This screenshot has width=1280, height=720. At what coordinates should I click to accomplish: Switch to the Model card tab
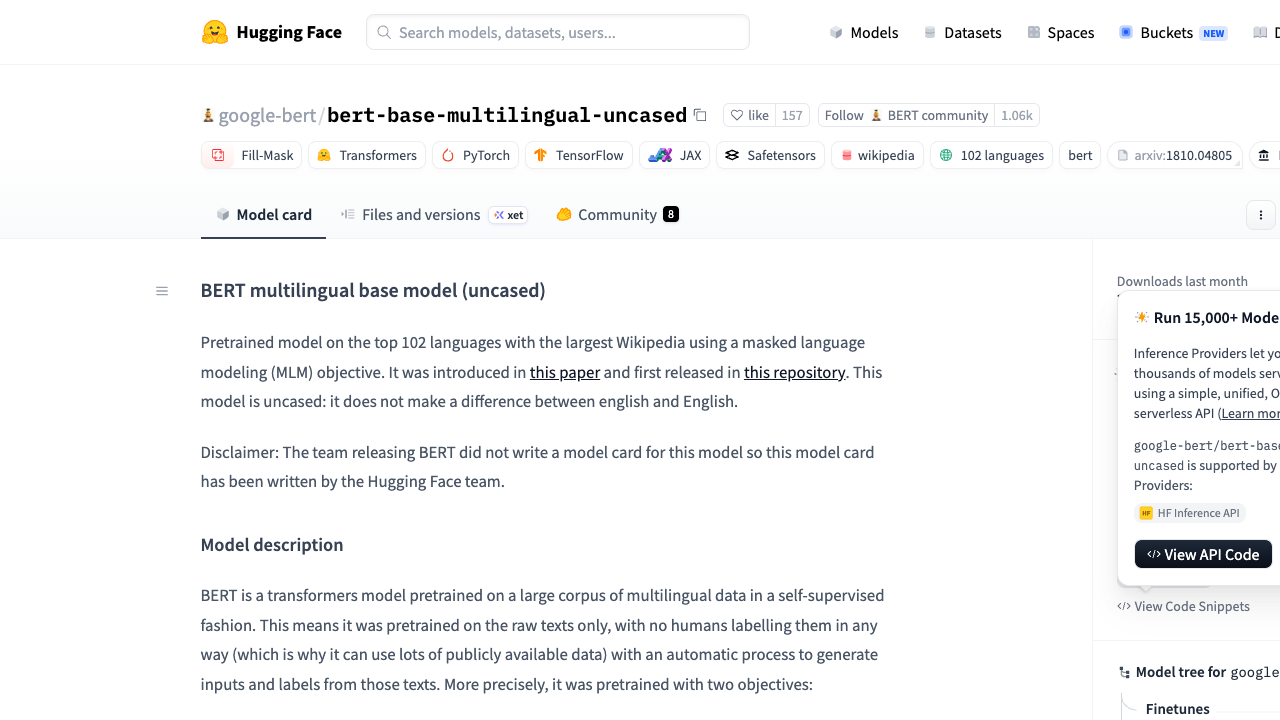coord(263,215)
